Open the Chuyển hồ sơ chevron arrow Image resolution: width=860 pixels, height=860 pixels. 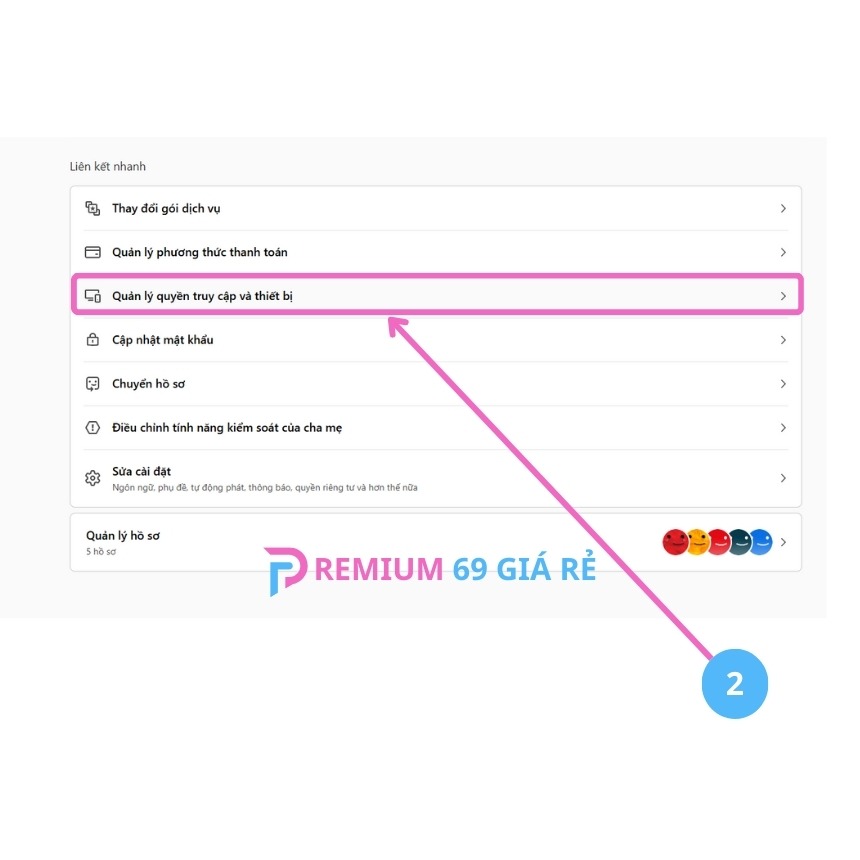pyautogui.click(x=783, y=384)
